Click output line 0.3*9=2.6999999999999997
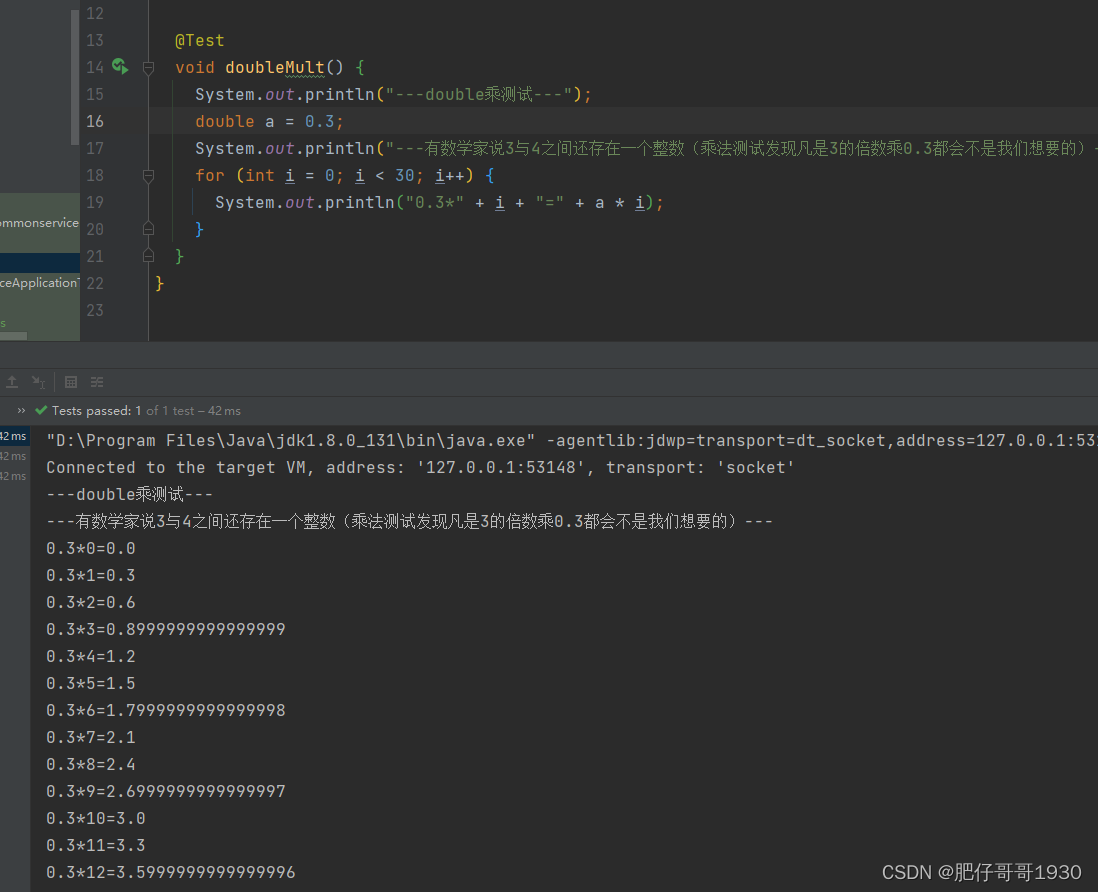Image resolution: width=1098 pixels, height=892 pixels. tap(166, 791)
